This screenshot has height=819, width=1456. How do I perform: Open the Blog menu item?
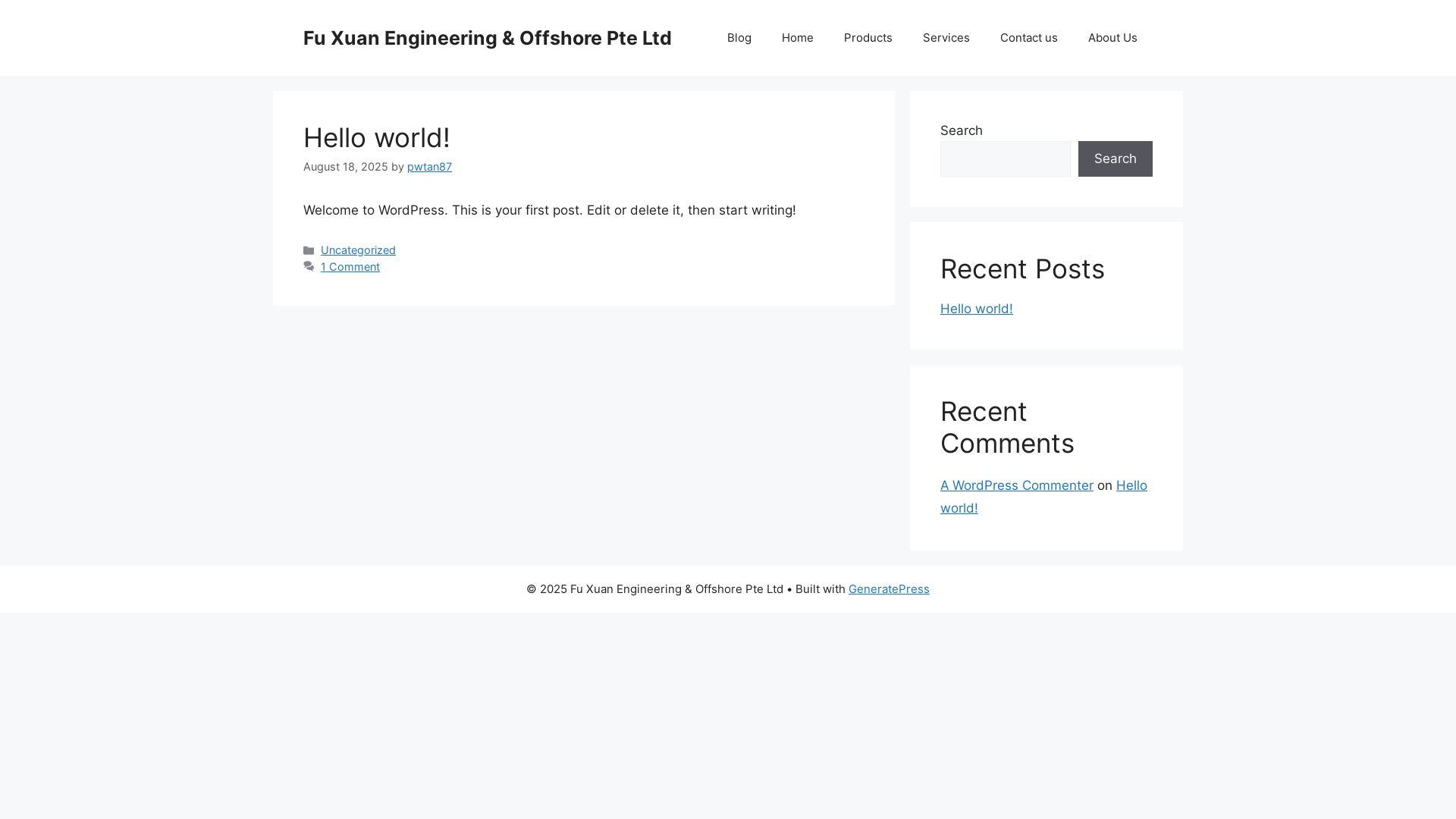coord(739,38)
